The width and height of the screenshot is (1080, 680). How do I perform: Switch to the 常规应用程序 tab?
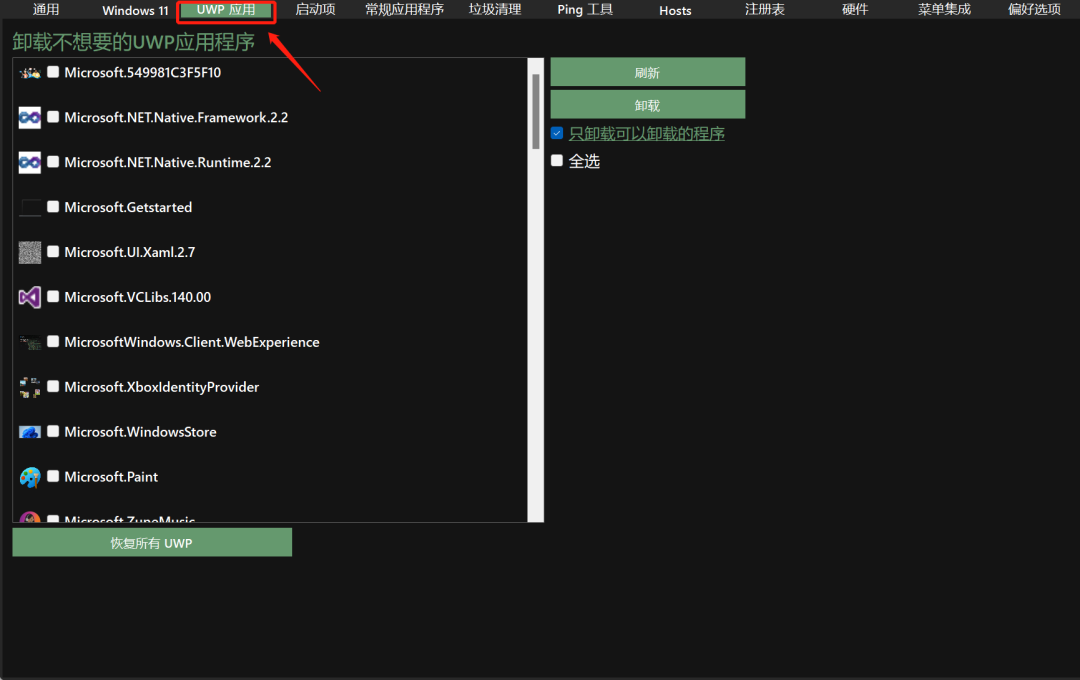404,10
